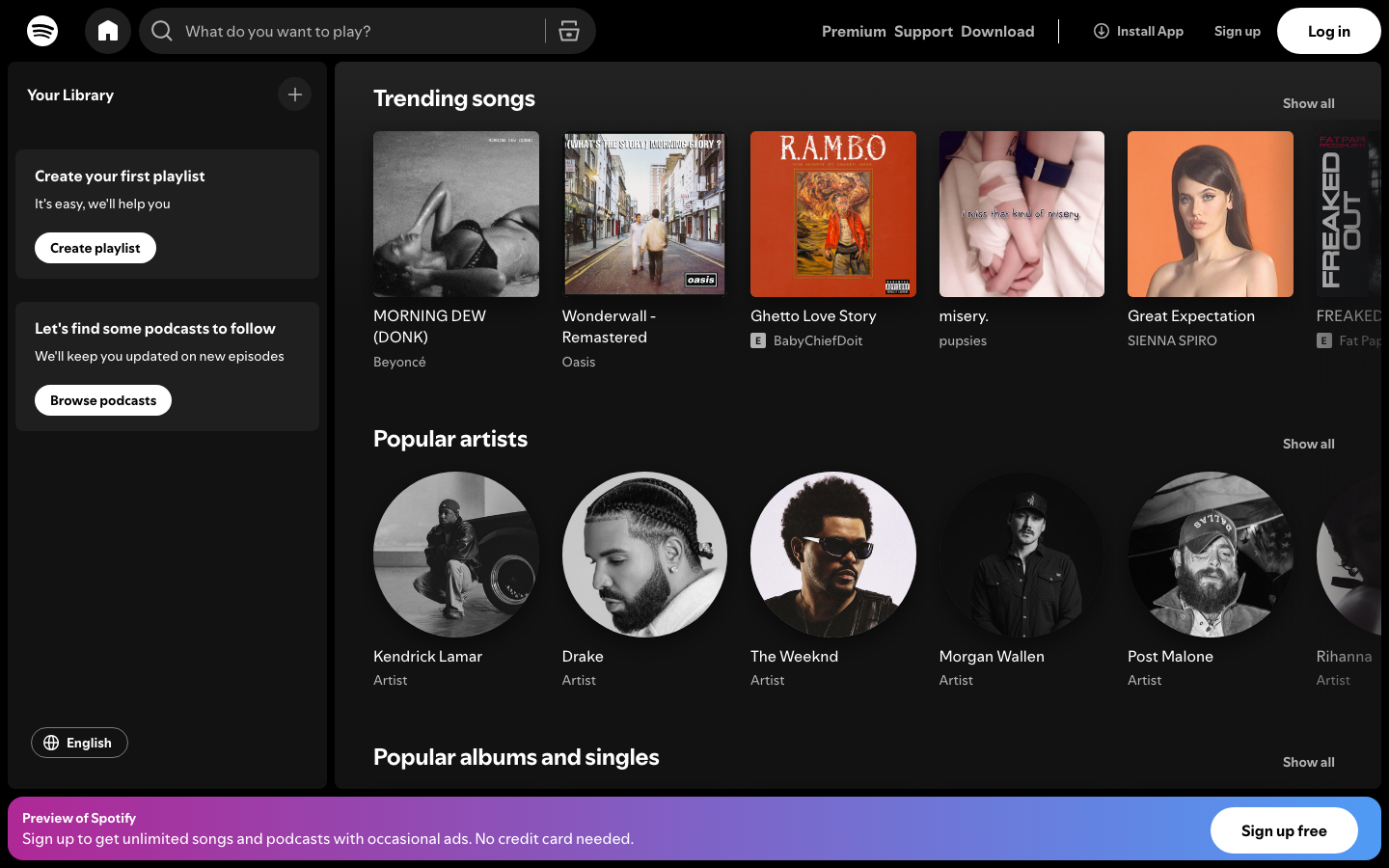1389x868 pixels.
Task: Click the plus icon in Your Library
Action: (x=295, y=95)
